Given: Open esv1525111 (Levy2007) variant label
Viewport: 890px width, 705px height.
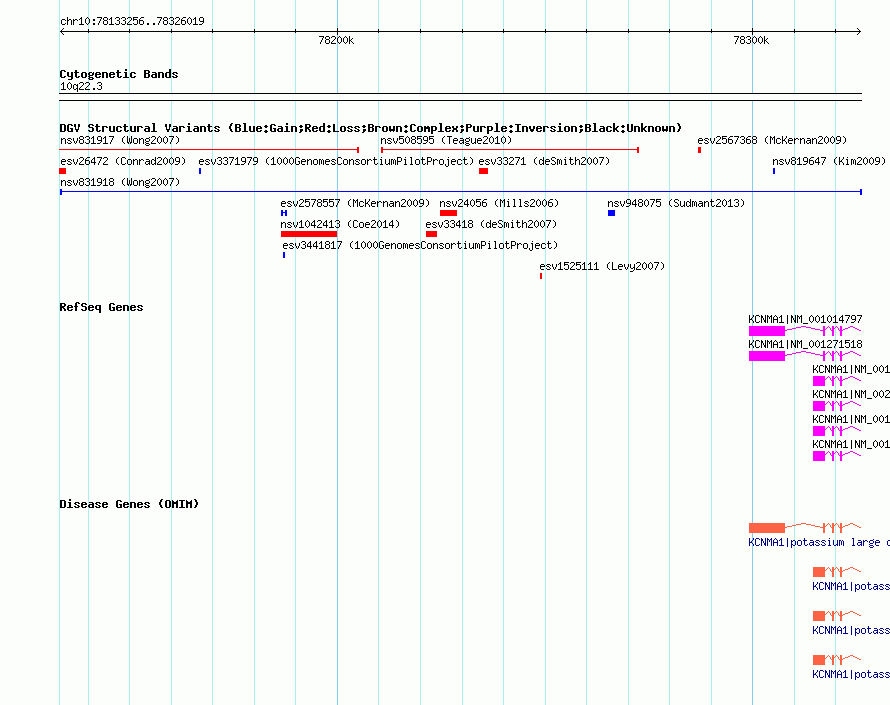Looking at the screenshot, I should [602, 266].
